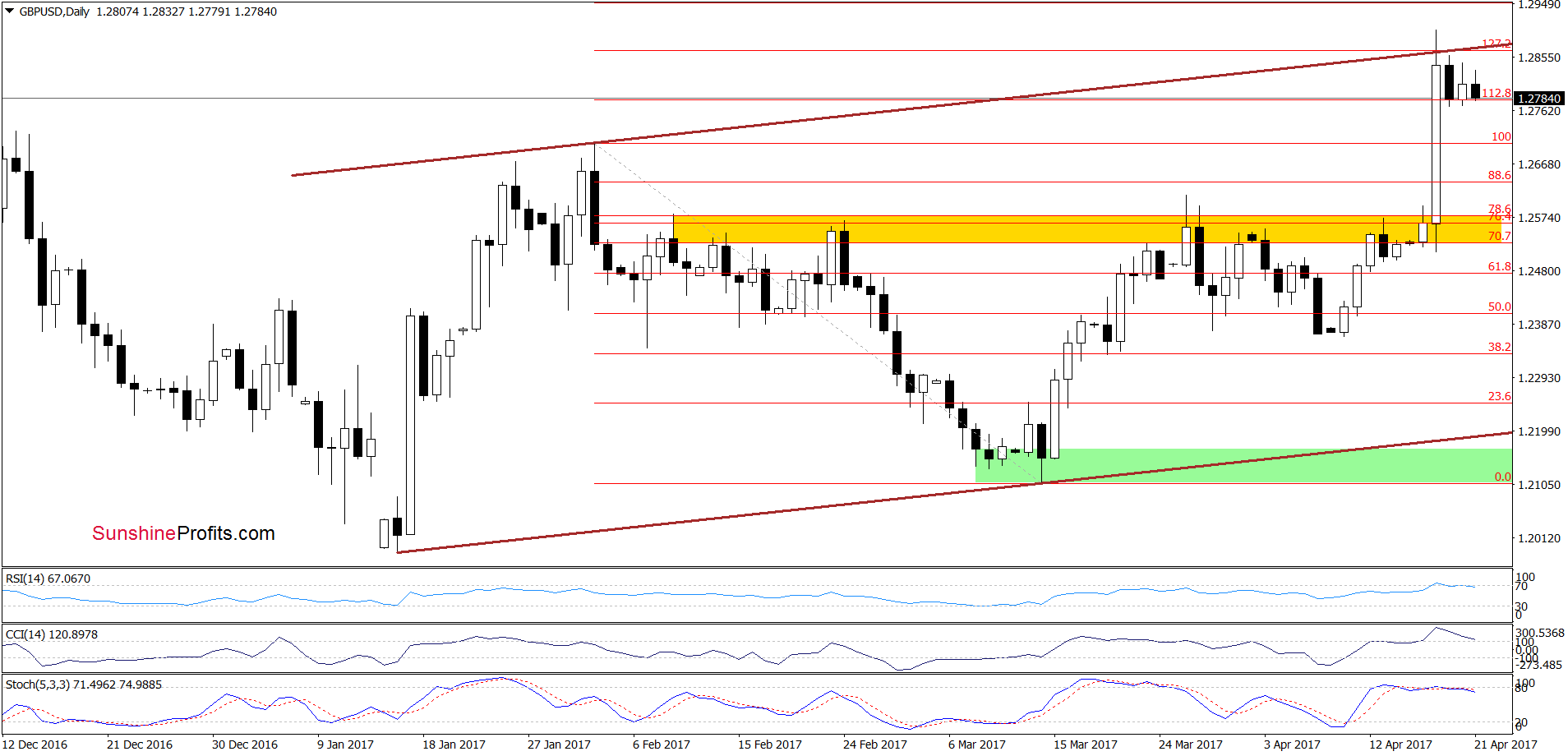Click the 6 Mar 2017 date label

(977, 745)
